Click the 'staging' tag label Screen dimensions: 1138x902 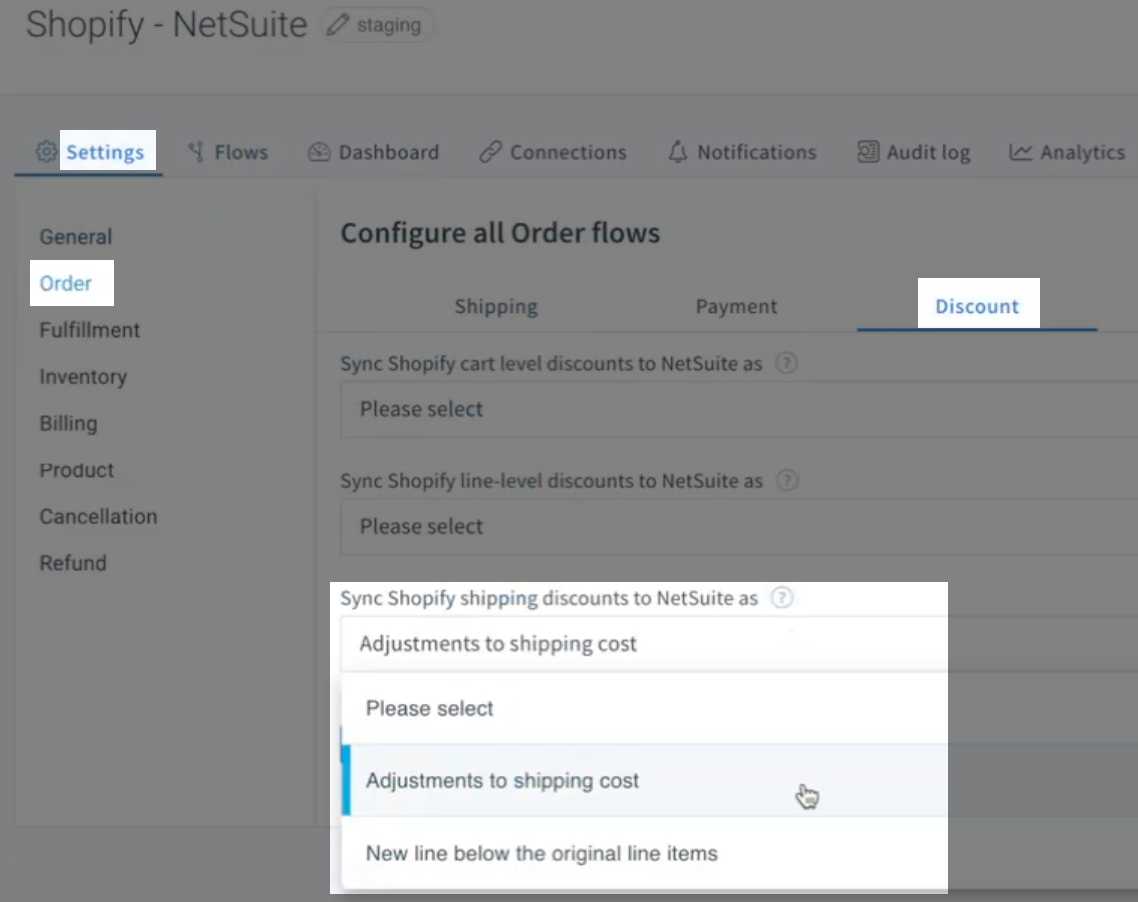[389, 25]
